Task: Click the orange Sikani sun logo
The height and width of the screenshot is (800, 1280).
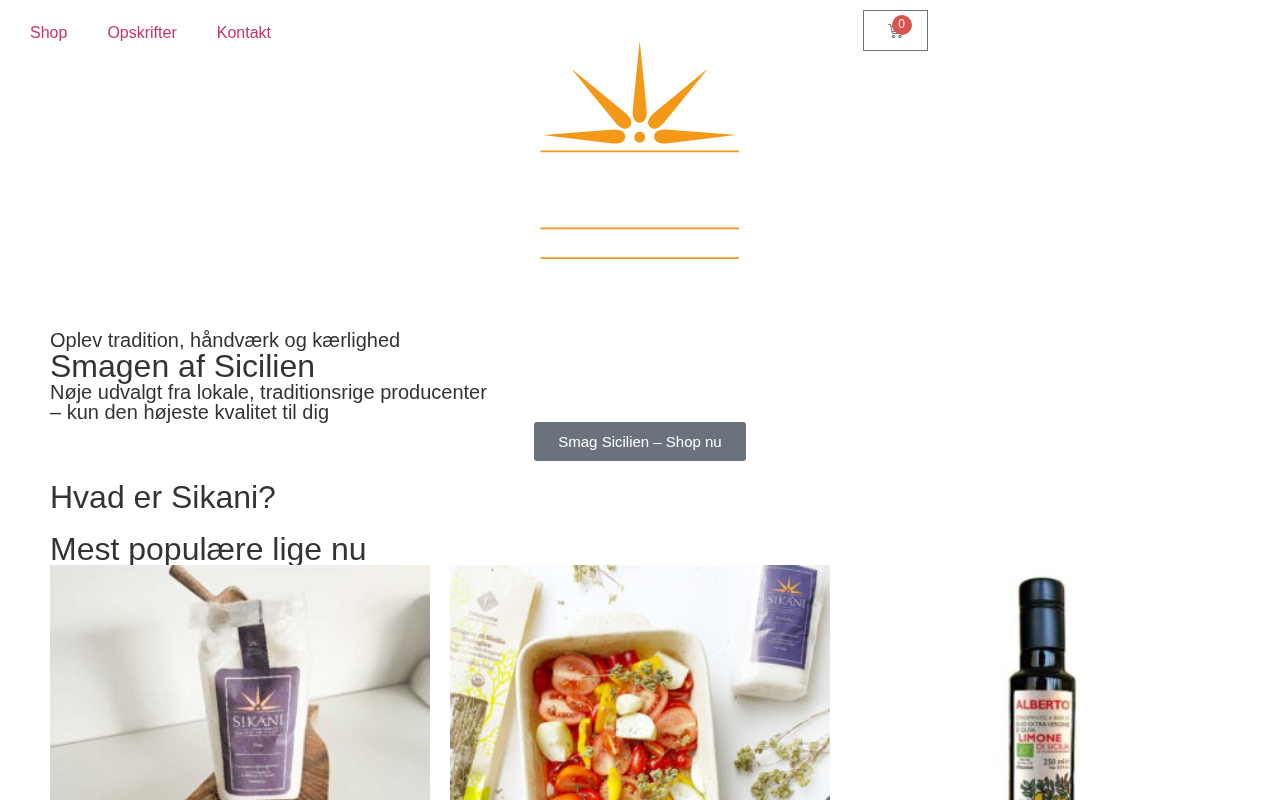Action: click(640, 97)
